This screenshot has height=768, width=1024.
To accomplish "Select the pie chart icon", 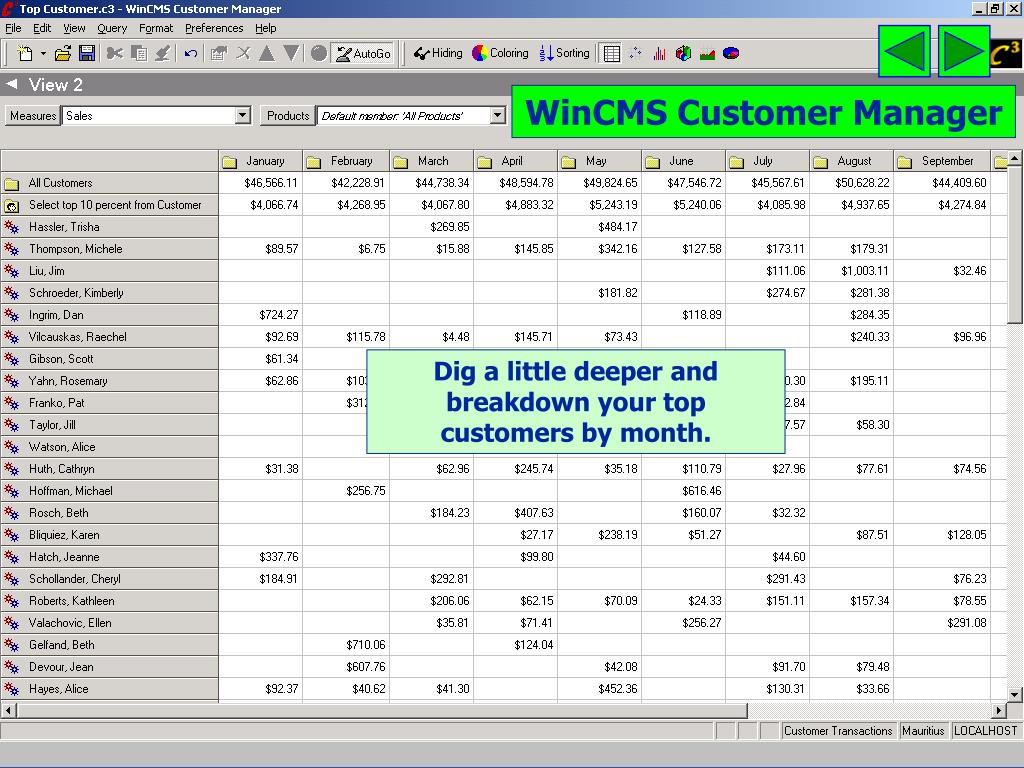I will [x=731, y=54].
